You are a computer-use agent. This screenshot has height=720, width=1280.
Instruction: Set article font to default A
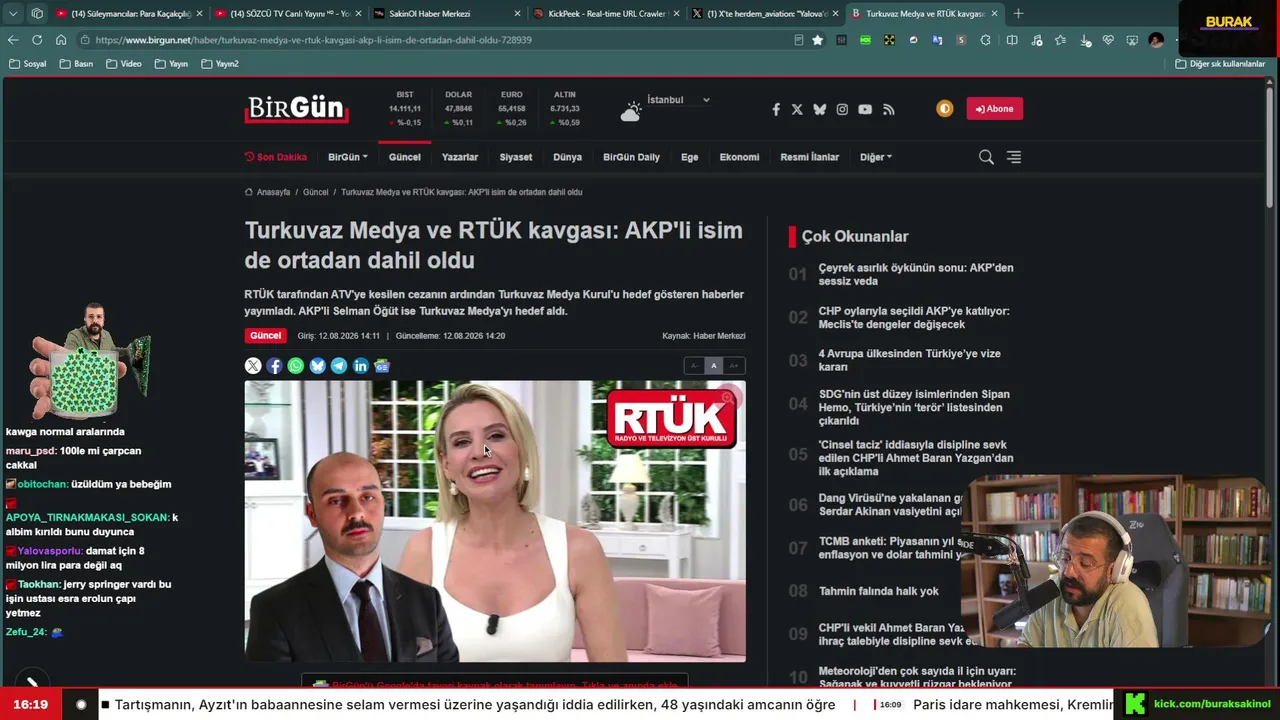714,366
